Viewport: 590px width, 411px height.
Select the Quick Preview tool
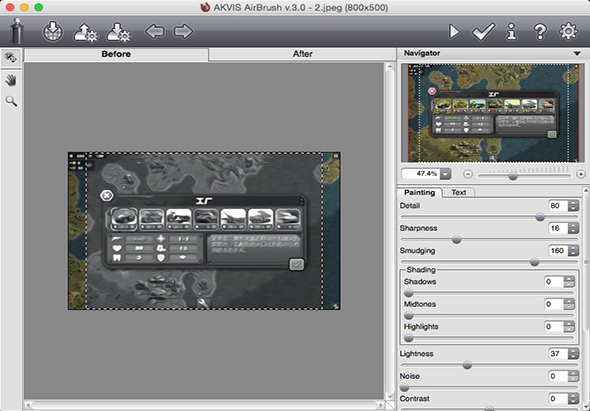tap(11, 58)
